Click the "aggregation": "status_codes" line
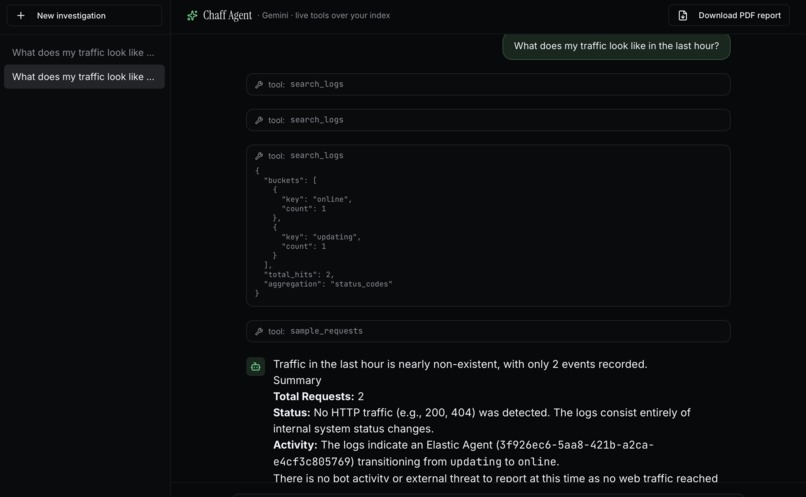The width and height of the screenshot is (806, 497). (x=327, y=284)
